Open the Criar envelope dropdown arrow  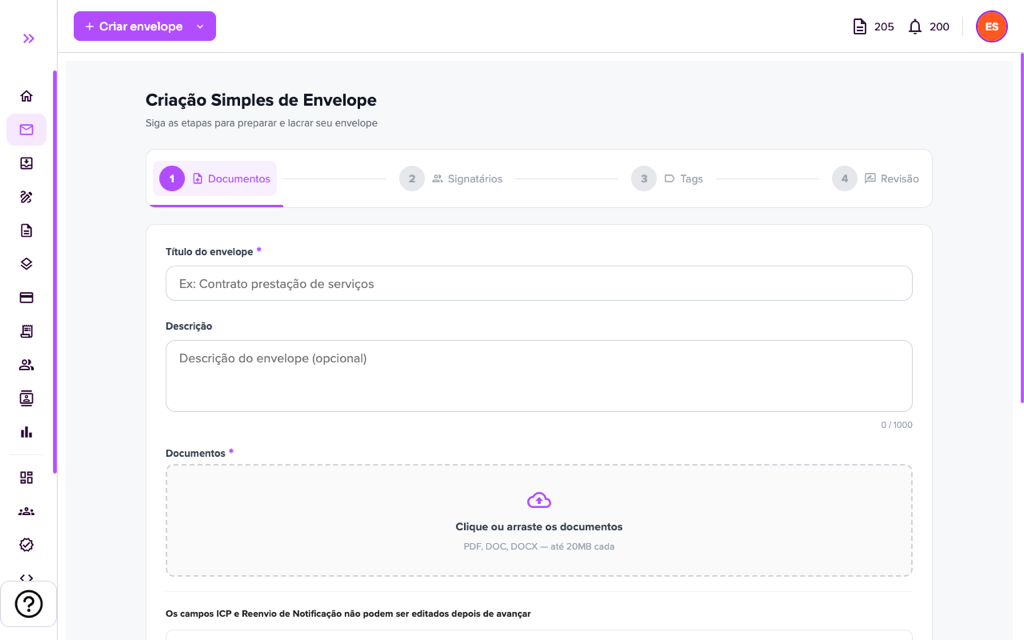pos(200,27)
